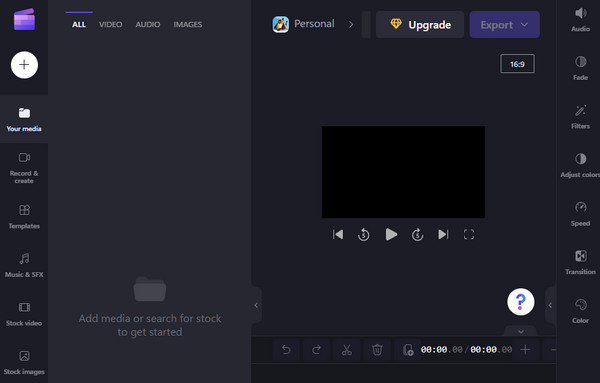Open the Color properties panel

click(x=580, y=311)
